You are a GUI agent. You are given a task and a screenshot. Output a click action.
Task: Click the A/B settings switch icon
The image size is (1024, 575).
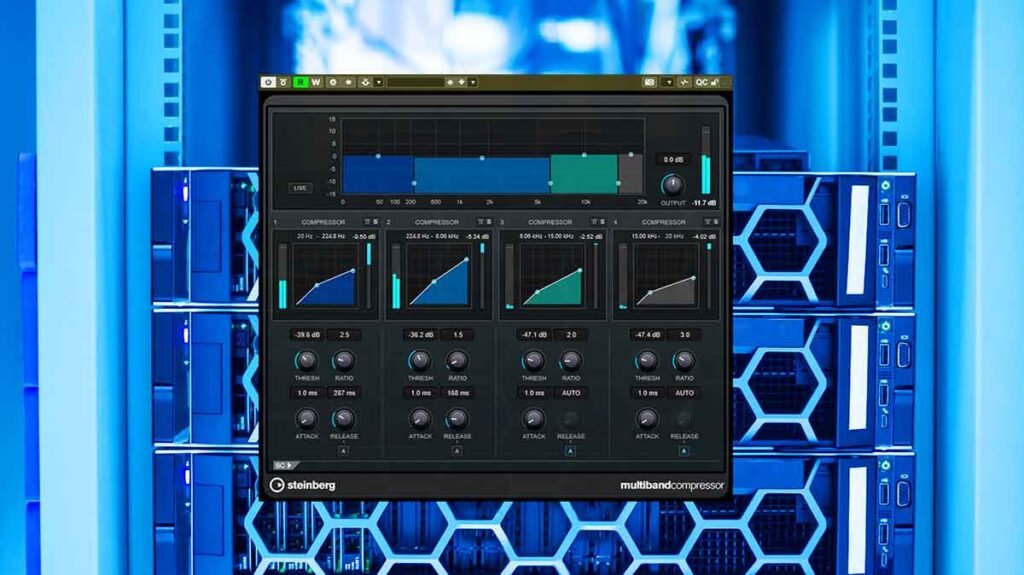333,82
